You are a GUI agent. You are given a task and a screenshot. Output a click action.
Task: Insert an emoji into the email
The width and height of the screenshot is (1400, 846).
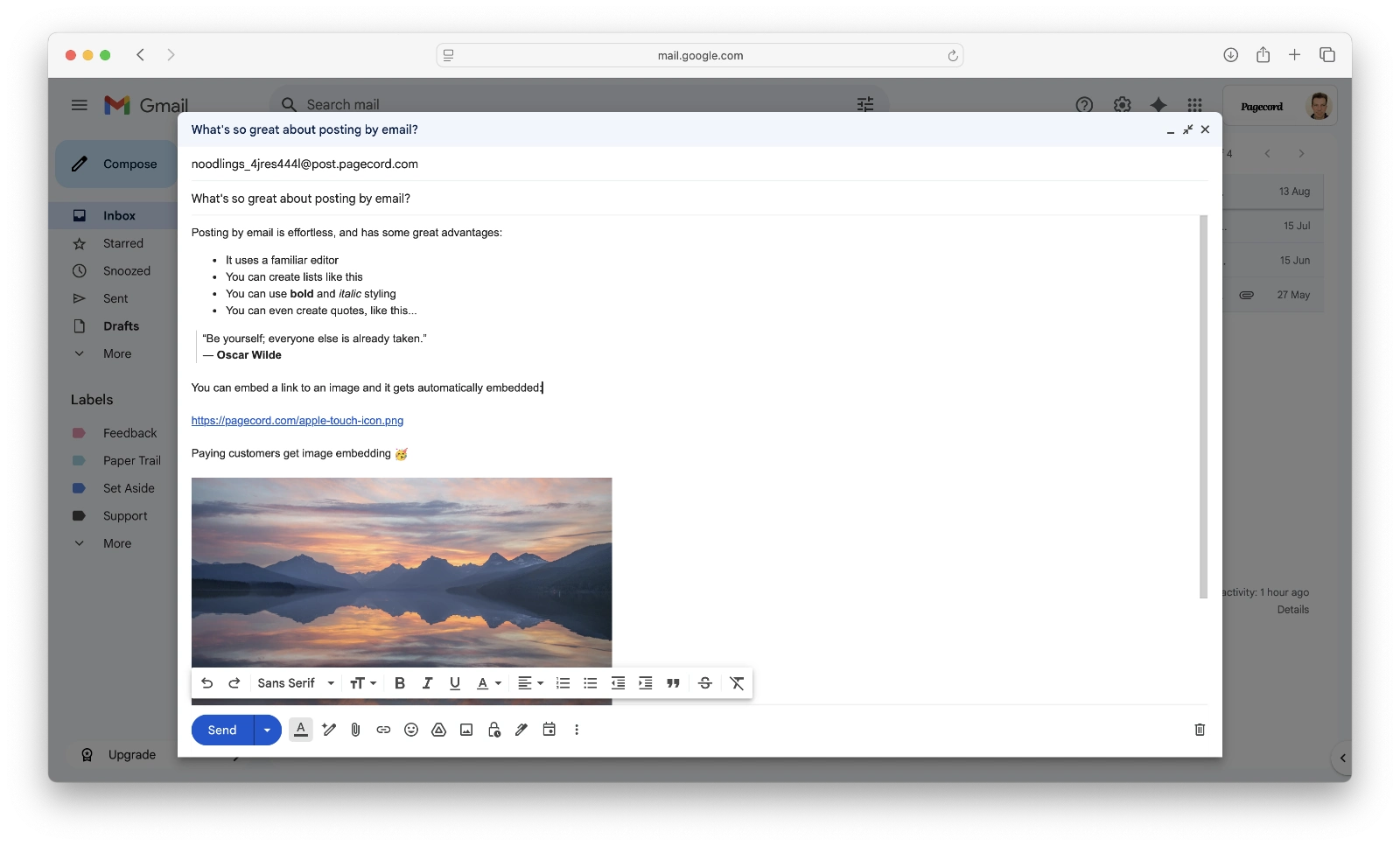click(411, 730)
